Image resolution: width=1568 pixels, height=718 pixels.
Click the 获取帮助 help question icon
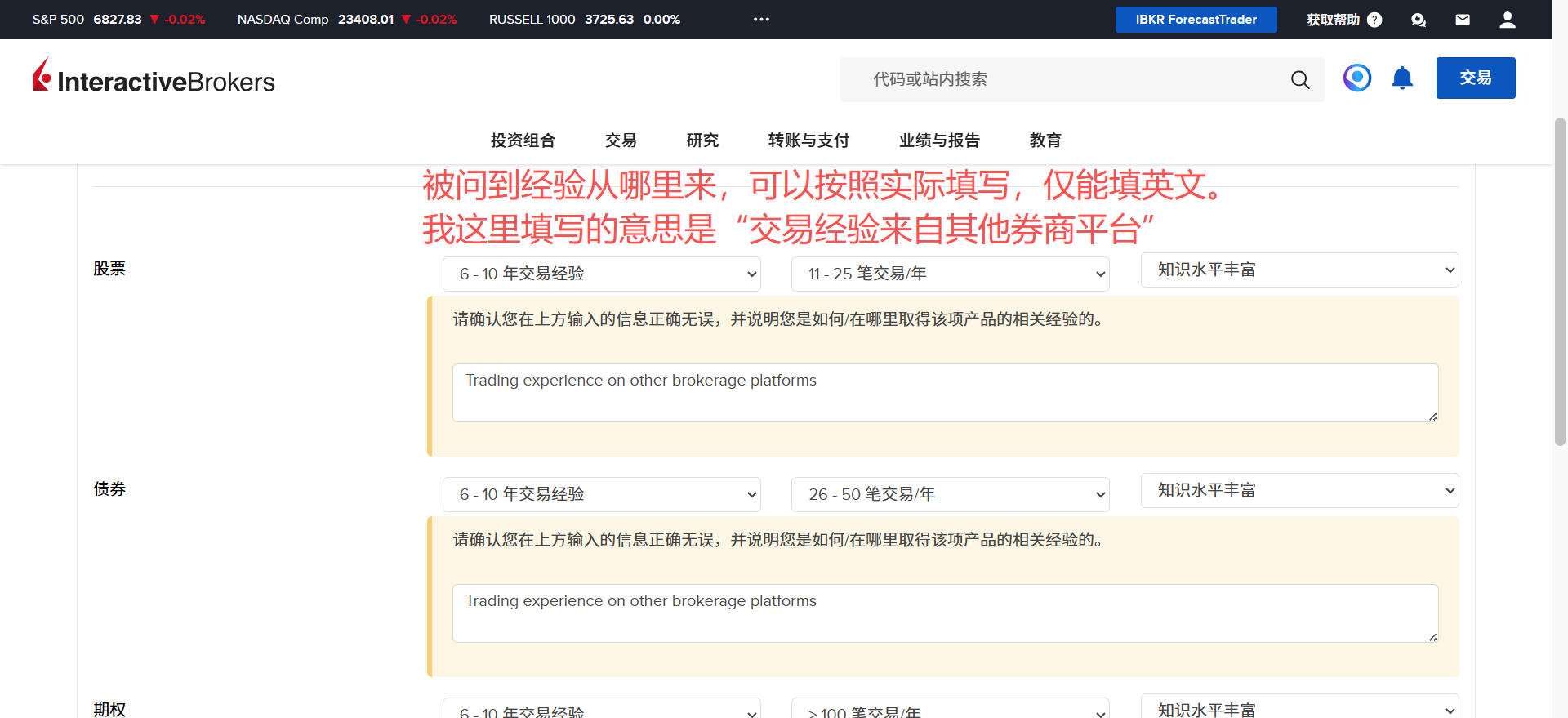[x=1374, y=20]
